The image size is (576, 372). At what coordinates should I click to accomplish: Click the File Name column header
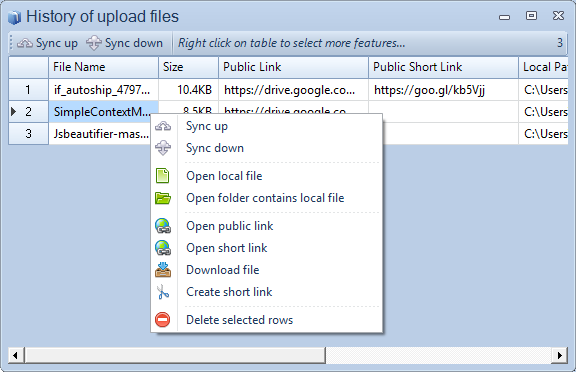click(x=104, y=67)
